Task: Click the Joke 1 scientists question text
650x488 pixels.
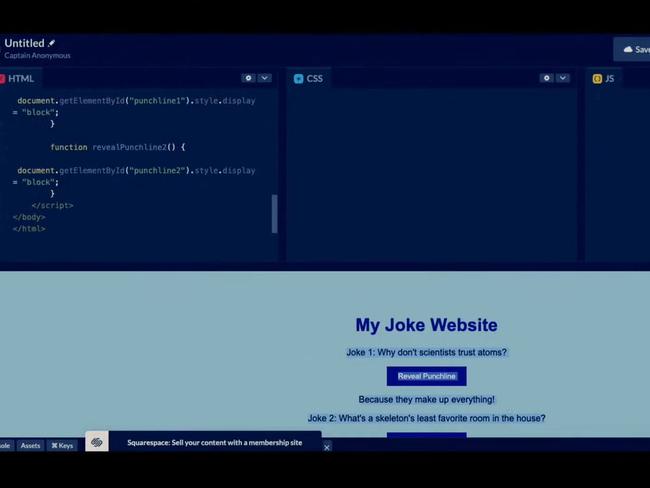Action: point(427,352)
